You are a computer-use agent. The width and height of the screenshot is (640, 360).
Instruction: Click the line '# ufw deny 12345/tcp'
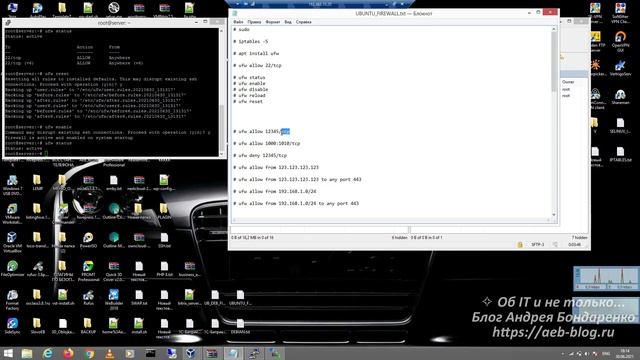point(260,156)
